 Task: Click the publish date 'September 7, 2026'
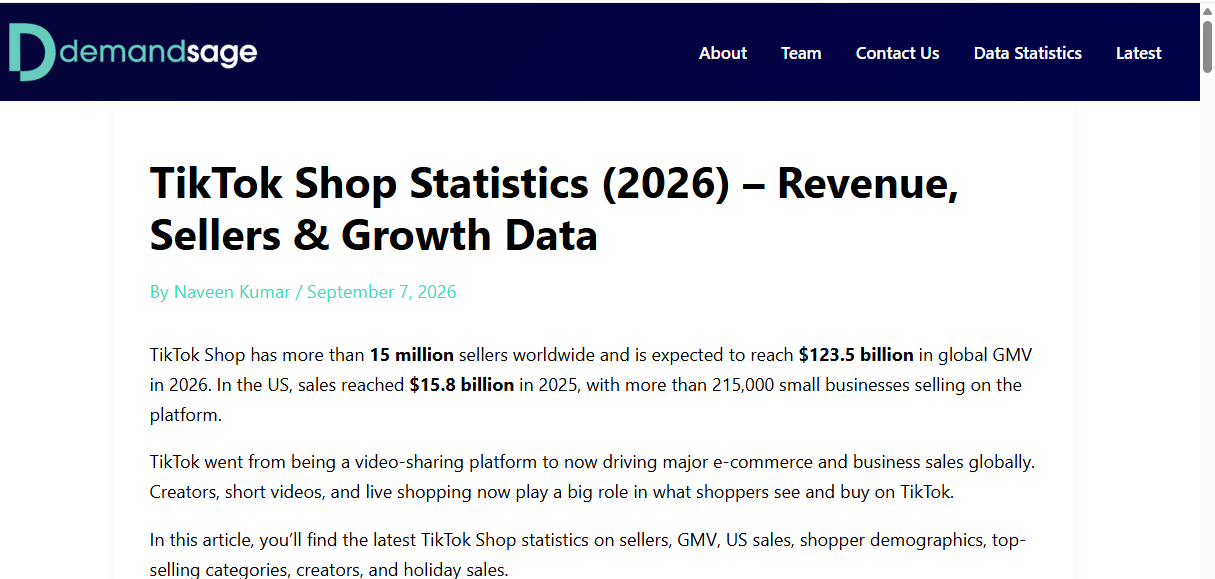click(x=381, y=292)
